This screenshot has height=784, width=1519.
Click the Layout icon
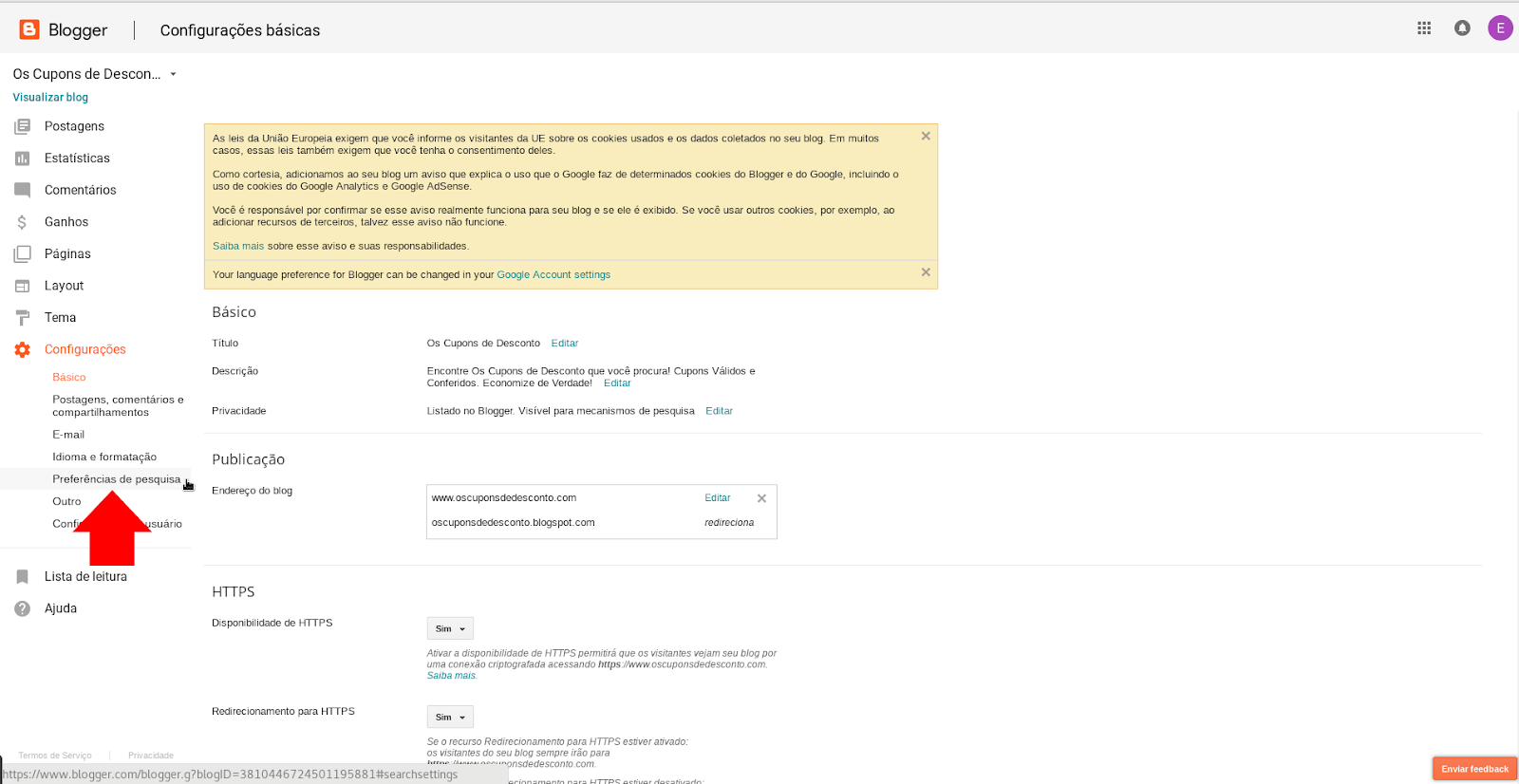coord(22,286)
